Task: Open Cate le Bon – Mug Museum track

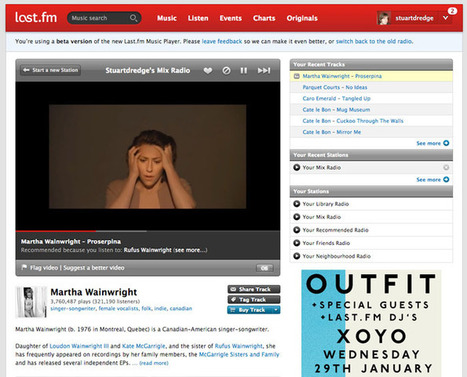Action: pos(336,109)
